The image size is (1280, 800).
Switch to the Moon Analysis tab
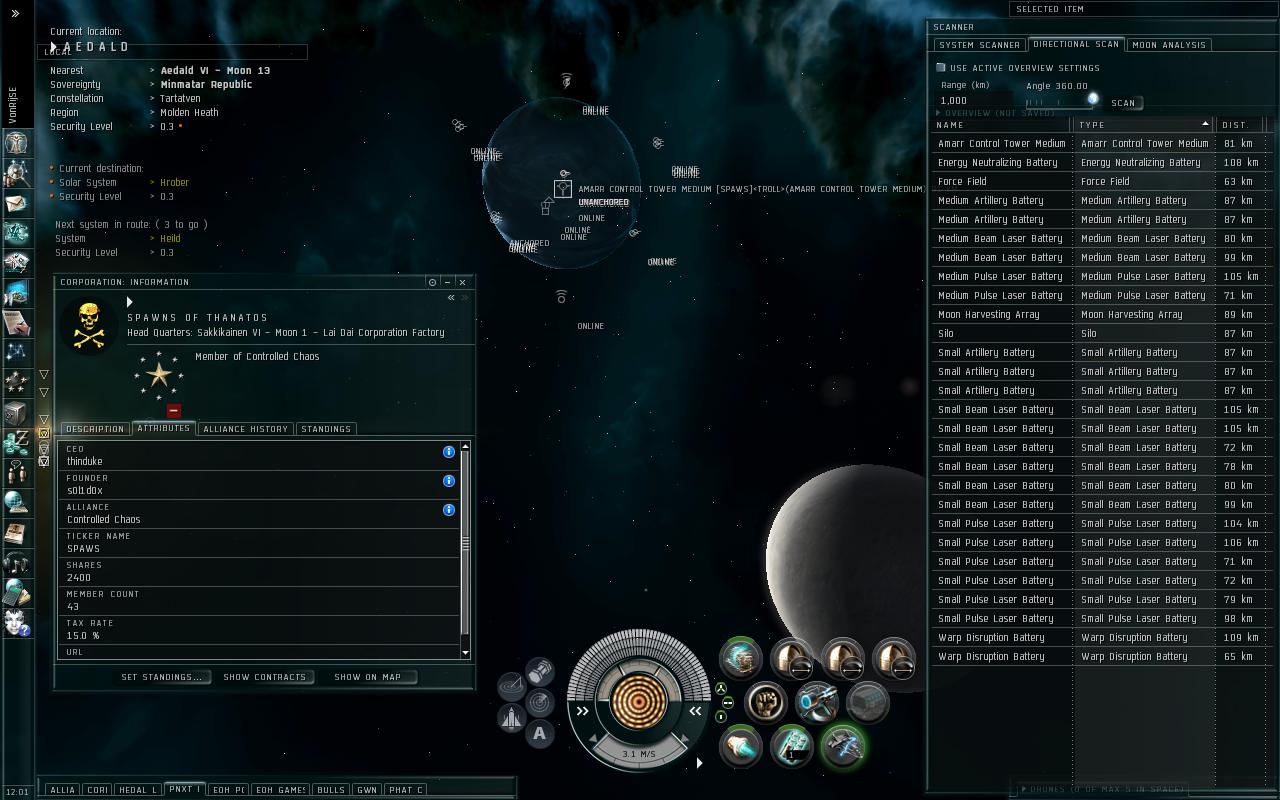click(1169, 45)
